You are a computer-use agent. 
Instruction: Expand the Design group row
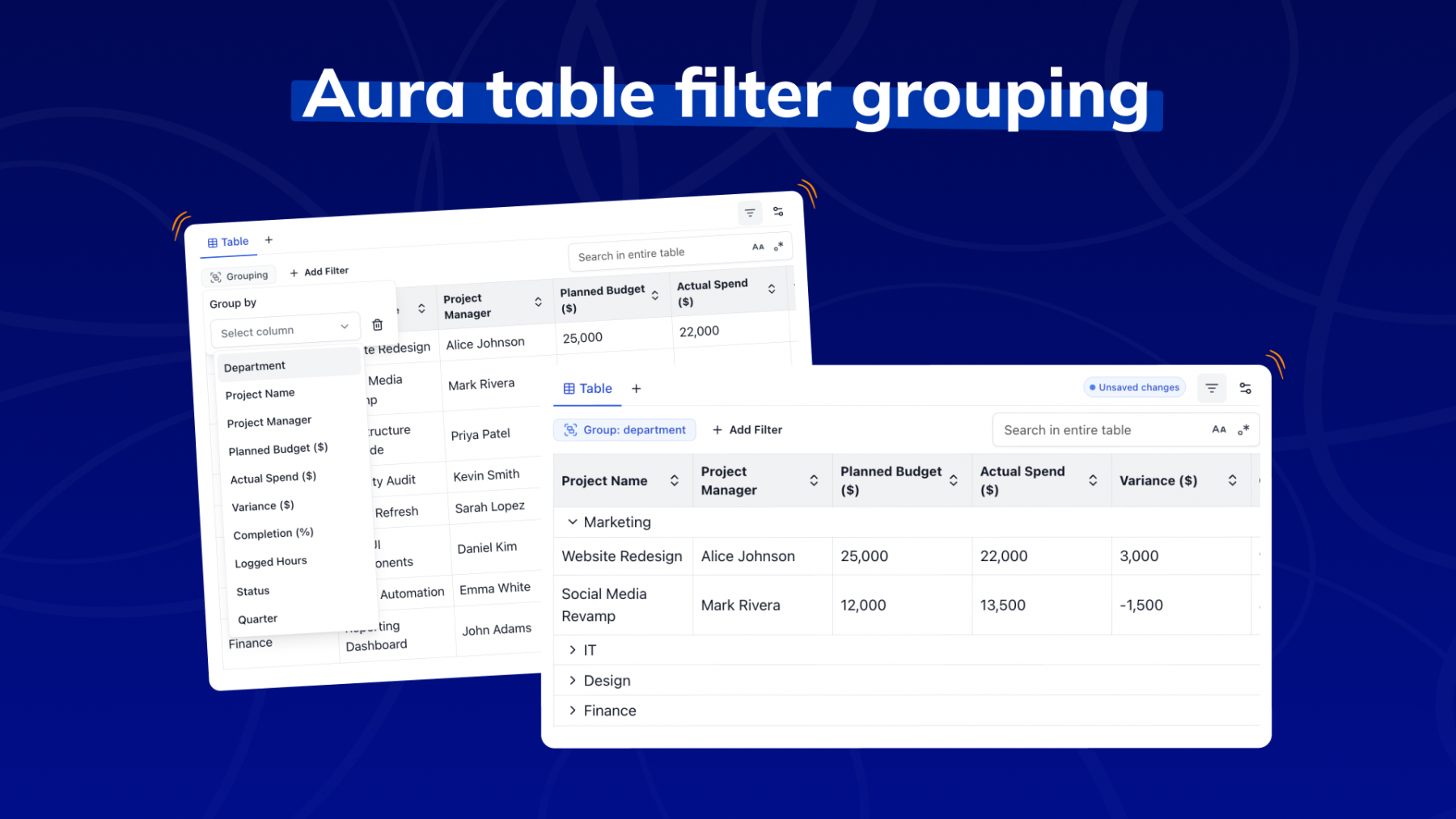573,681
